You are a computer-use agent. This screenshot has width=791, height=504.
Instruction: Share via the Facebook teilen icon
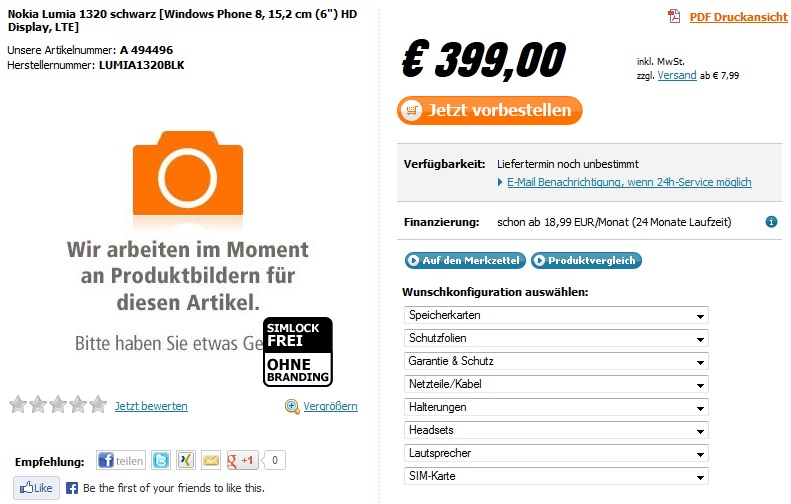coord(121,460)
